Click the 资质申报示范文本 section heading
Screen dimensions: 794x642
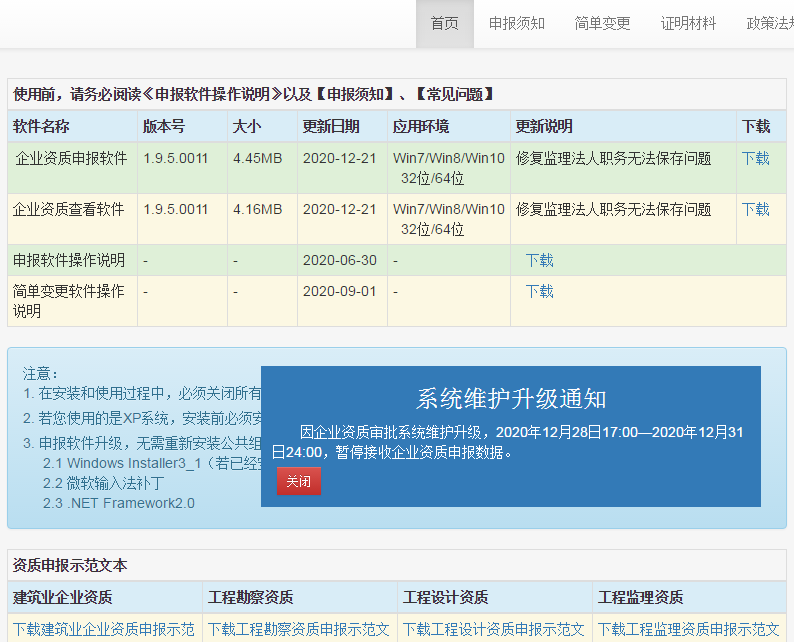click(x=71, y=565)
